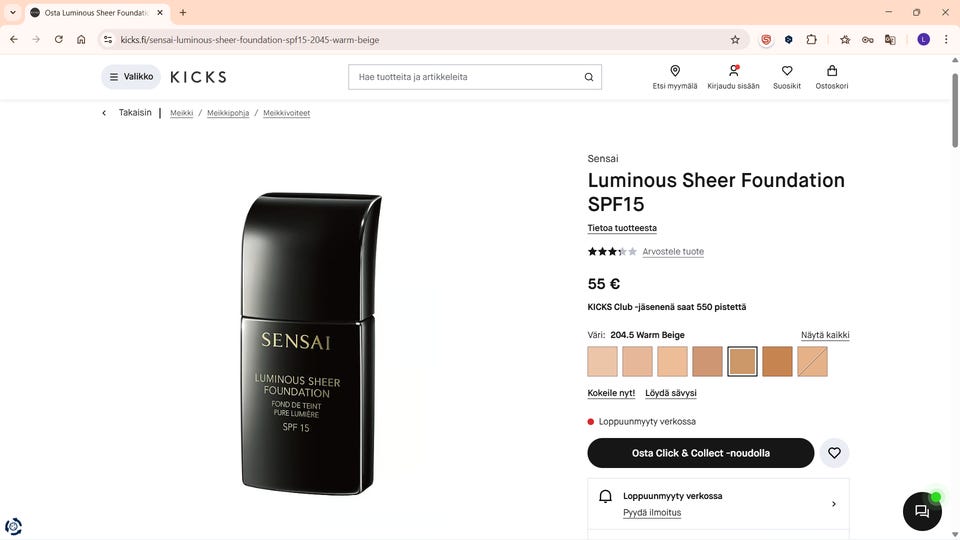Select the last two-tone shade swatch

(812, 361)
